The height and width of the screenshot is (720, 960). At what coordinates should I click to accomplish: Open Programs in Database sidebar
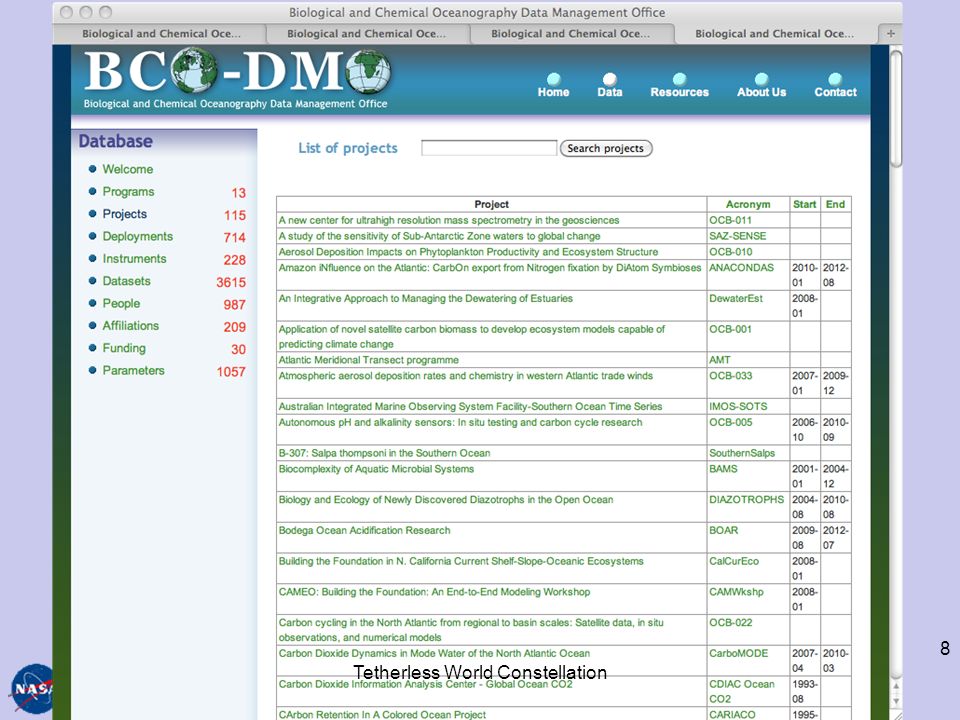click(x=129, y=192)
